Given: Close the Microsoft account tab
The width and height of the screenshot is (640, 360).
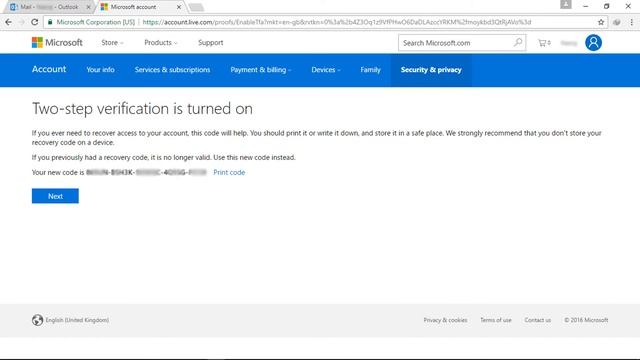Looking at the screenshot, I should [179, 7].
